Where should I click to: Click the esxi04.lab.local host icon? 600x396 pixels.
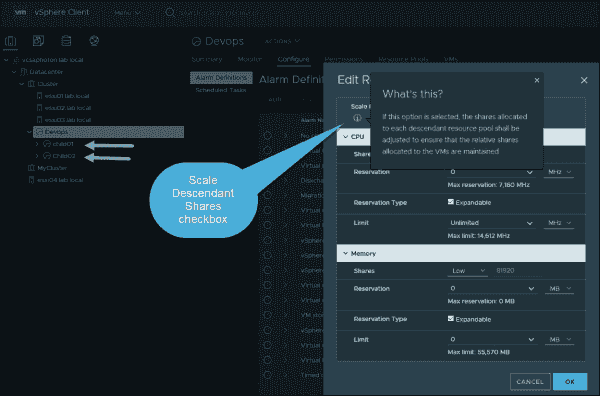click(x=31, y=180)
